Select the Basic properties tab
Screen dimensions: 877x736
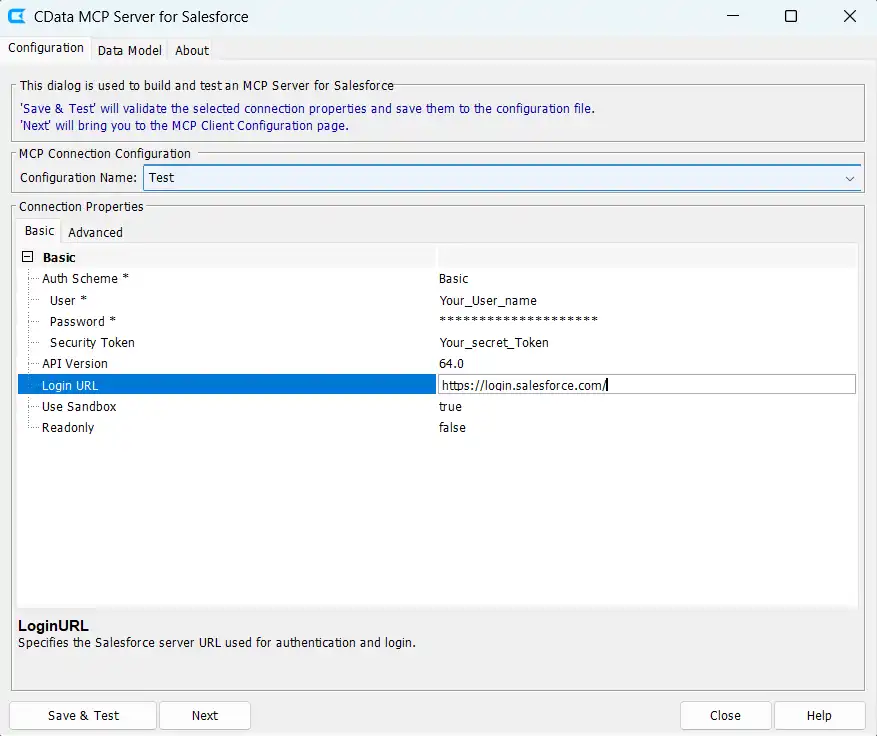tap(40, 231)
